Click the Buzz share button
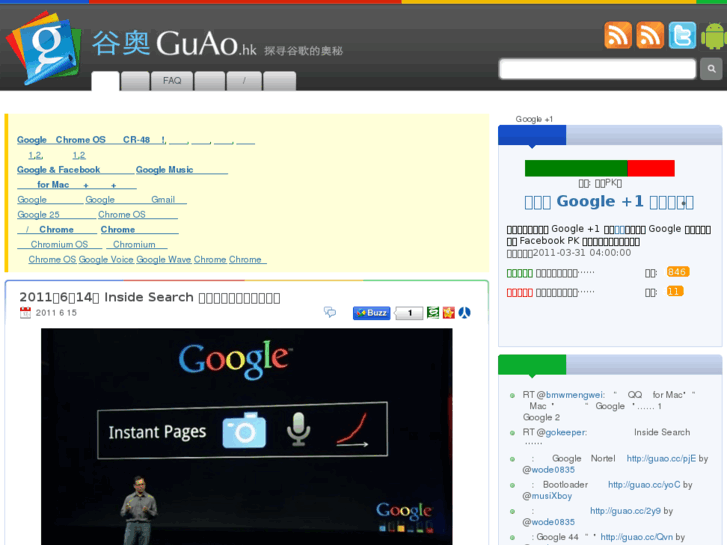The height and width of the screenshot is (545, 727). [371, 313]
